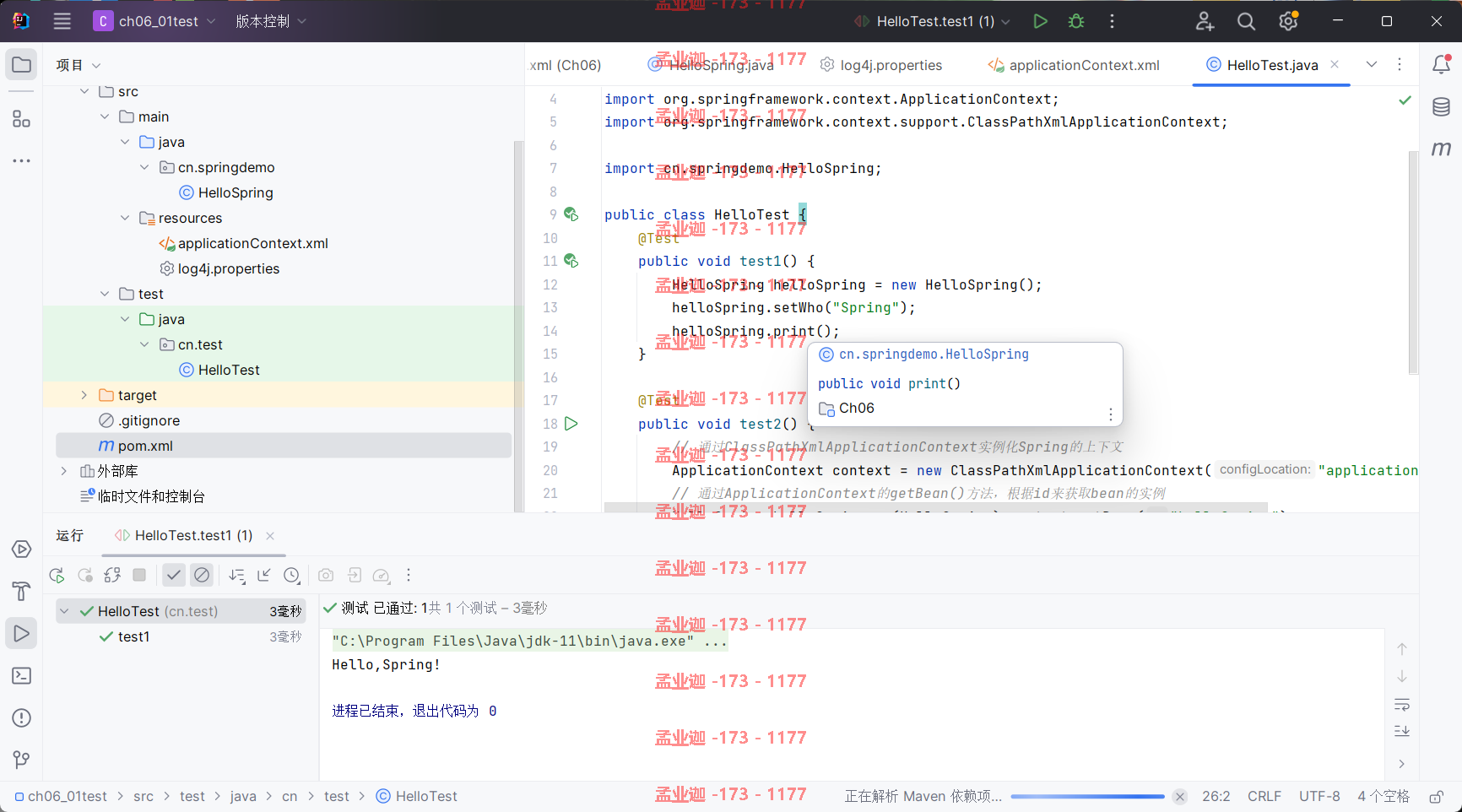Click the Maven resolving progress bar
Image resolution: width=1462 pixels, height=812 pixels.
pyautogui.click(x=1087, y=797)
